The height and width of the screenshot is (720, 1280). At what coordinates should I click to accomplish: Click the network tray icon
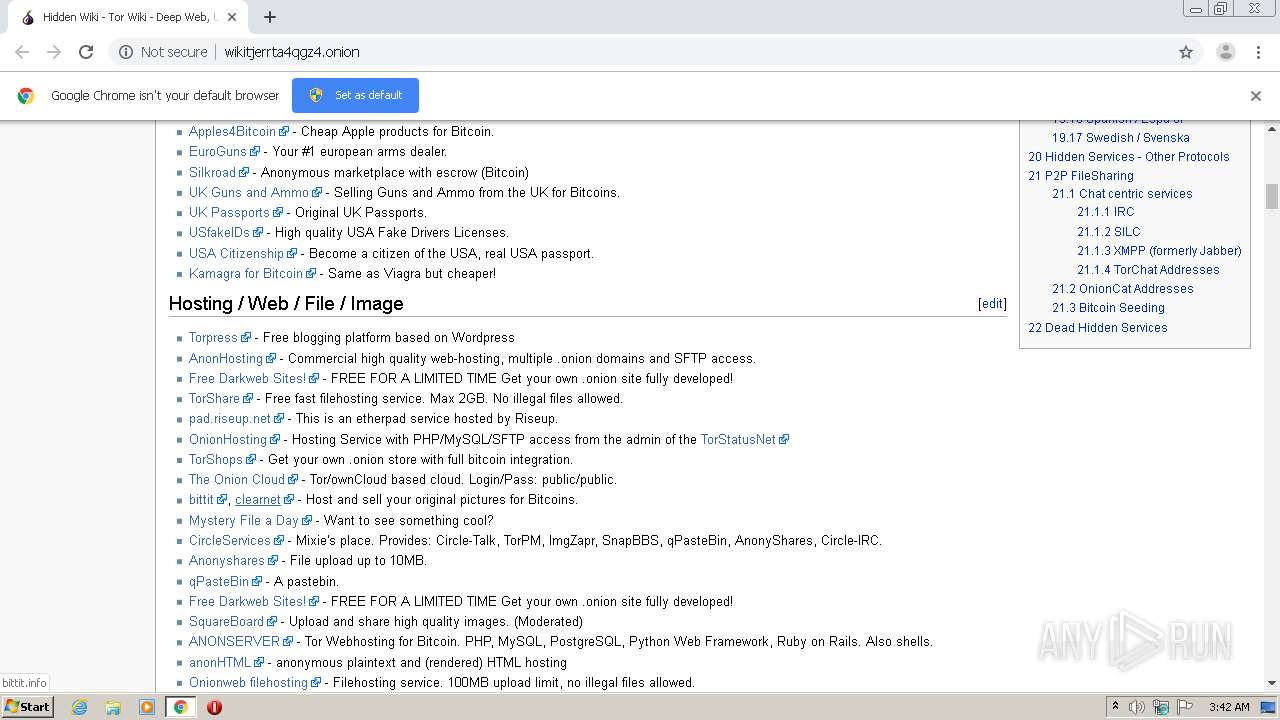coord(1161,707)
